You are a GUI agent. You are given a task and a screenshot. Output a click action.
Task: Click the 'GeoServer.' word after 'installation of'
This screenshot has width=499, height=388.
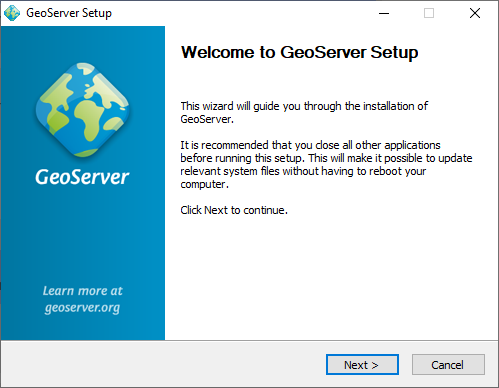pyautogui.click(x=207, y=119)
